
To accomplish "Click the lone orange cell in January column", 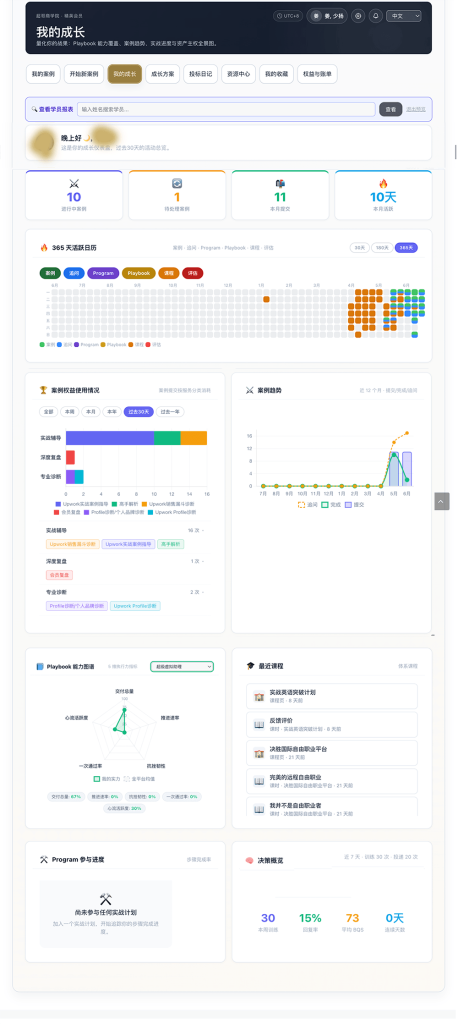I will [267, 299].
